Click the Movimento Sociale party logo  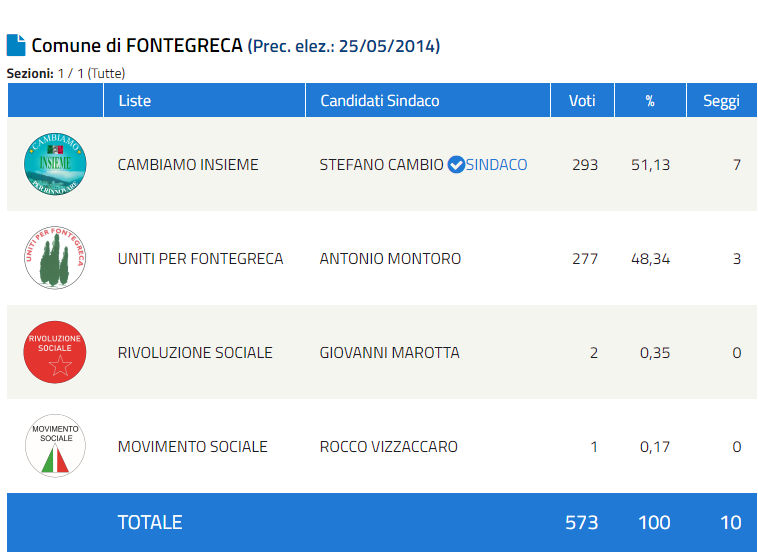[55, 446]
